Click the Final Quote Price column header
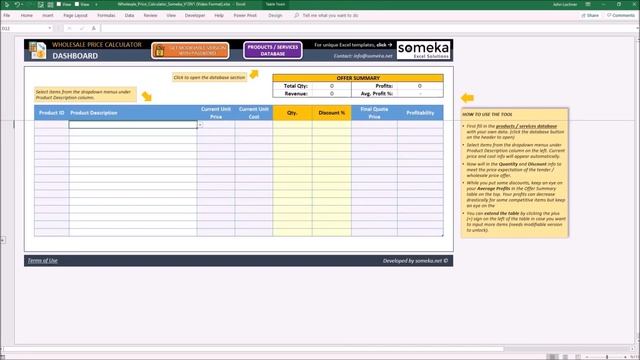The width and height of the screenshot is (640, 360). click(x=374, y=113)
